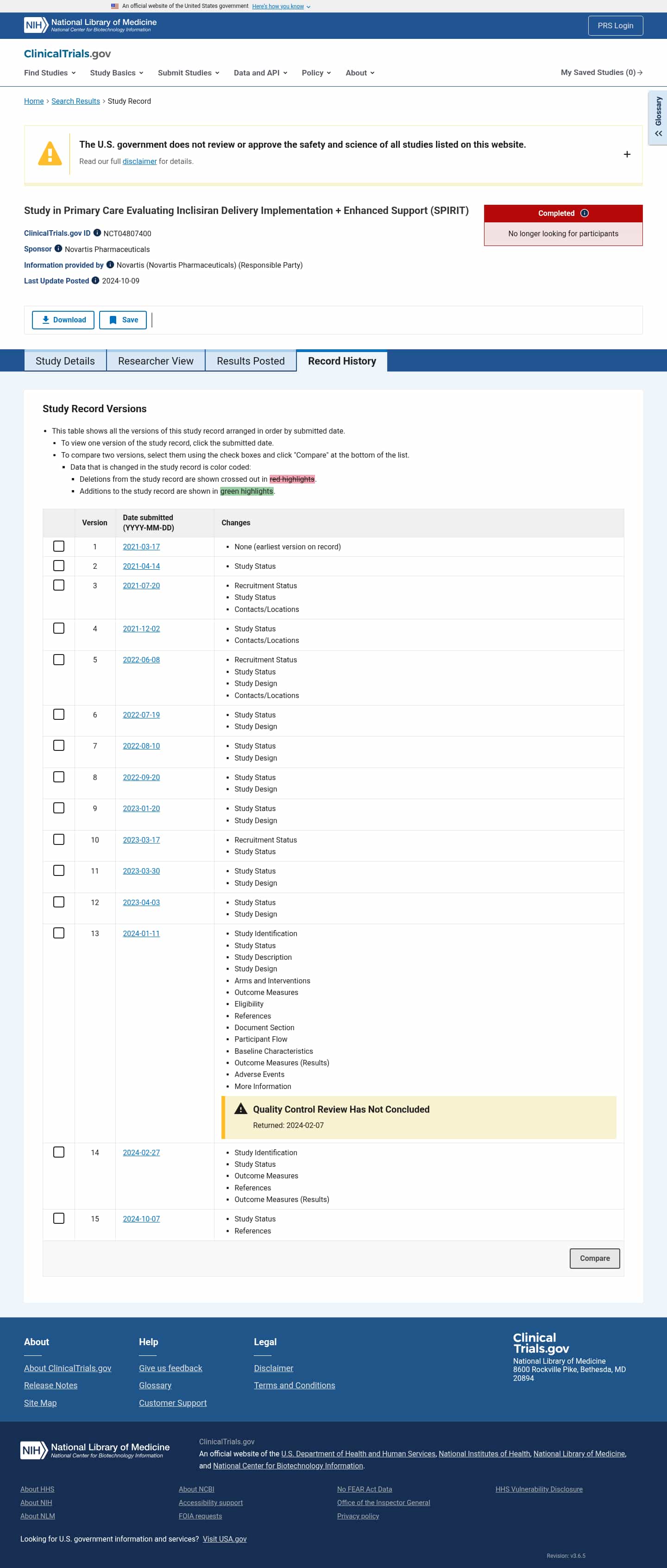Screen dimensions: 667x1568
Task: Expand the Submit Studies menu
Action: pos(189,72)
